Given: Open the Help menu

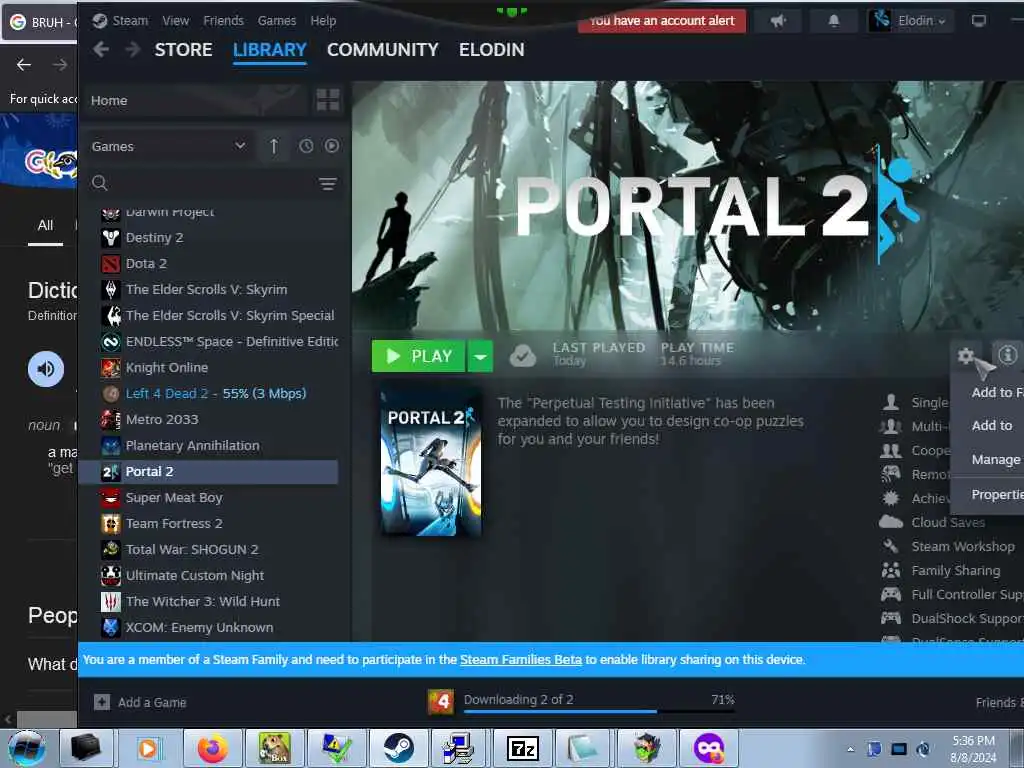Looking at the screenshot, I should 323,21.
